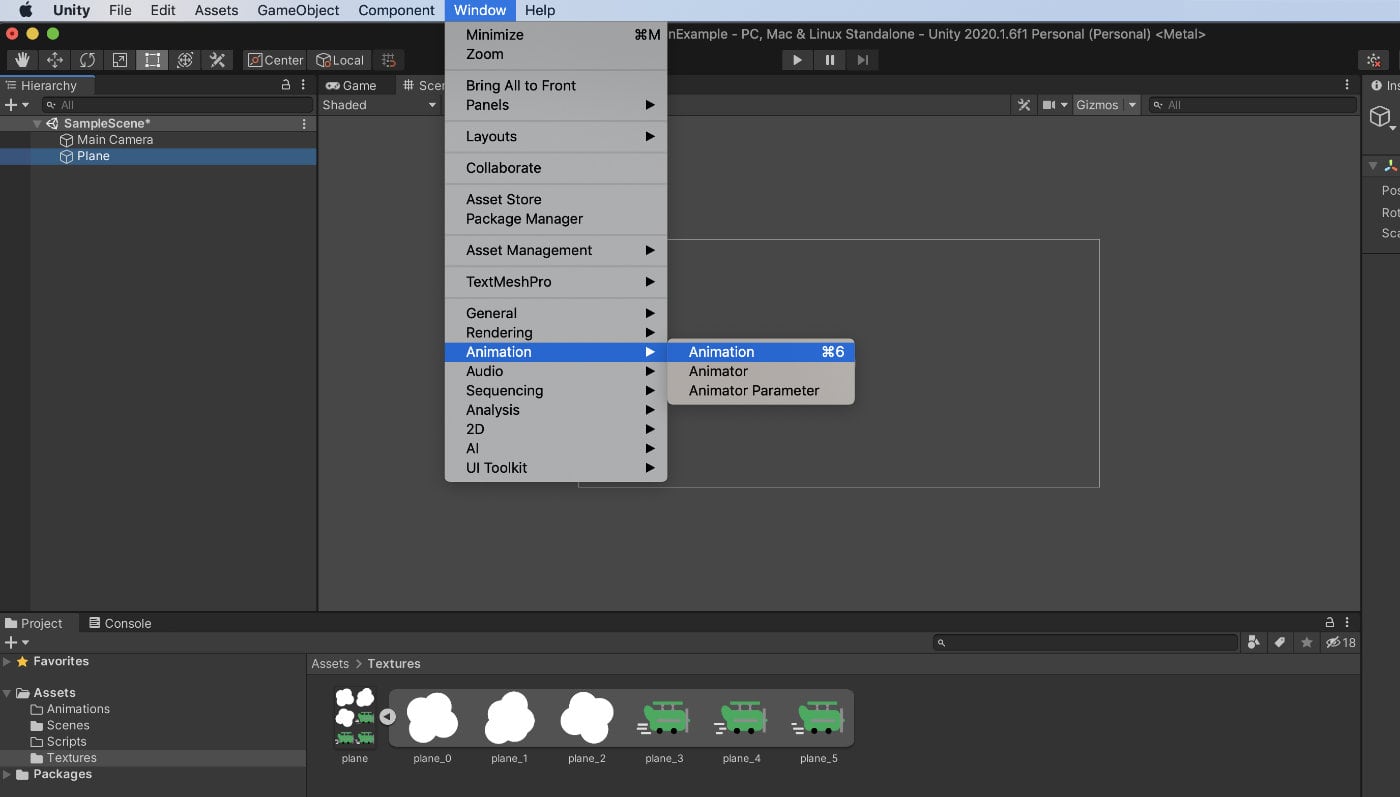Toggle the Hierarchy panel lock
Screen dimensions: 1400x797
pyautogui.click(x=286, y=85)
